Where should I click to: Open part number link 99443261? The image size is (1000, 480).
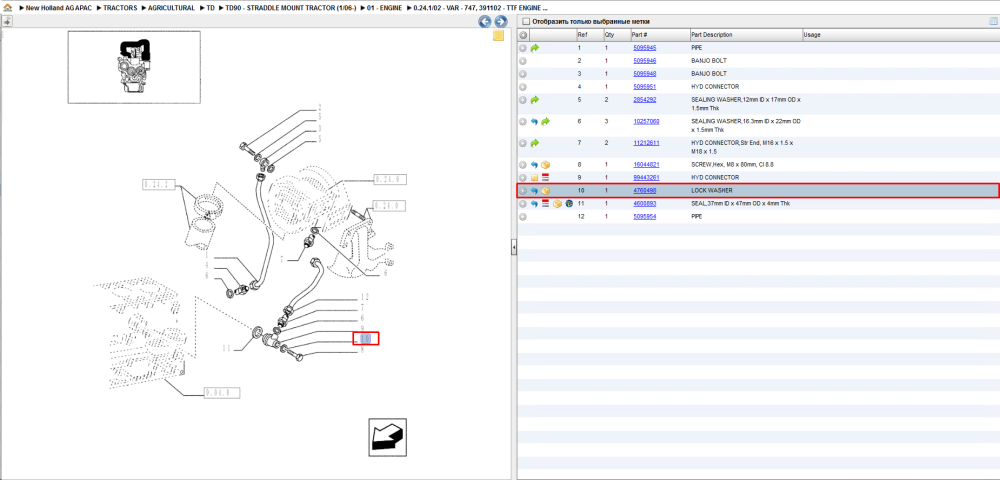pos(646,177)
